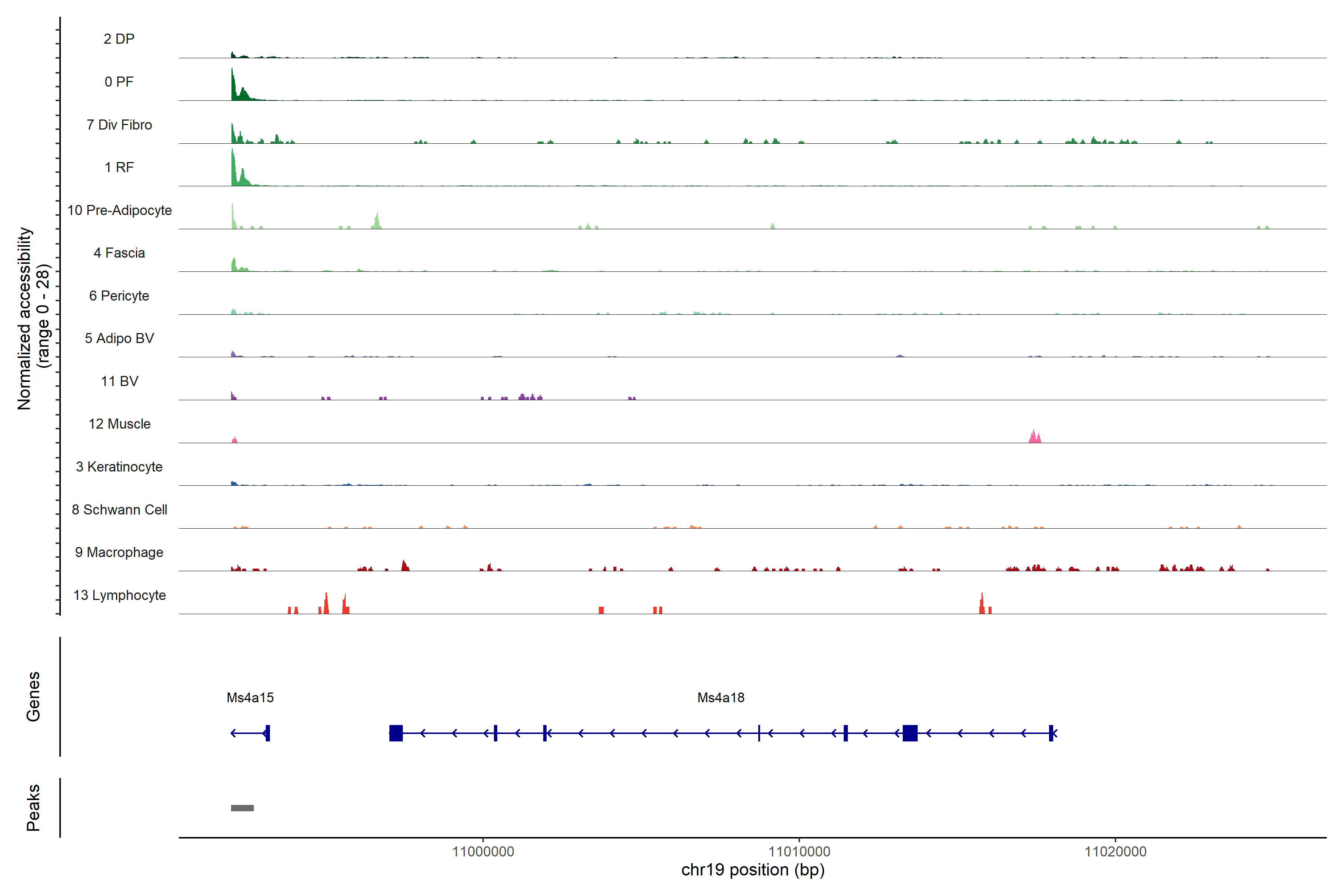Click the chr19 position (bp) axis title
The image size is (1344, 896).
[753, 870]
